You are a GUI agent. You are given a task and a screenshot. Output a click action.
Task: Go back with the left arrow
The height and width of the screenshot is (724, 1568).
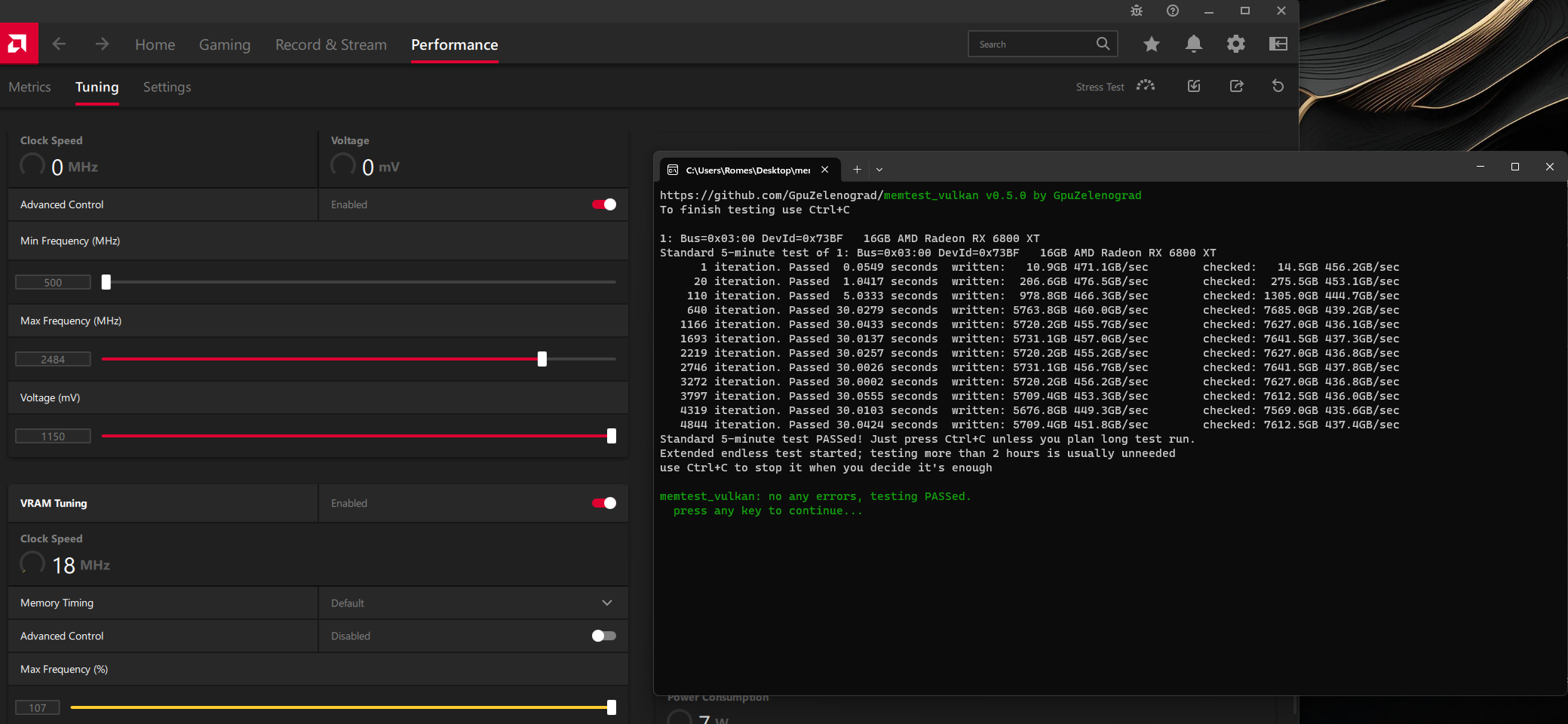[59, 44]
